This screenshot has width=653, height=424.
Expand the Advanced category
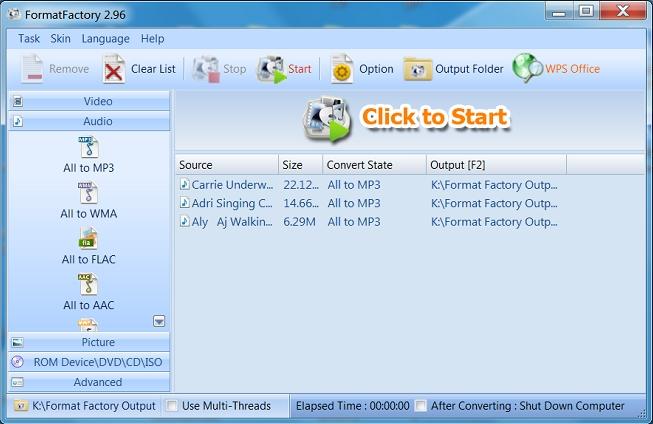(x=89, y=382)
